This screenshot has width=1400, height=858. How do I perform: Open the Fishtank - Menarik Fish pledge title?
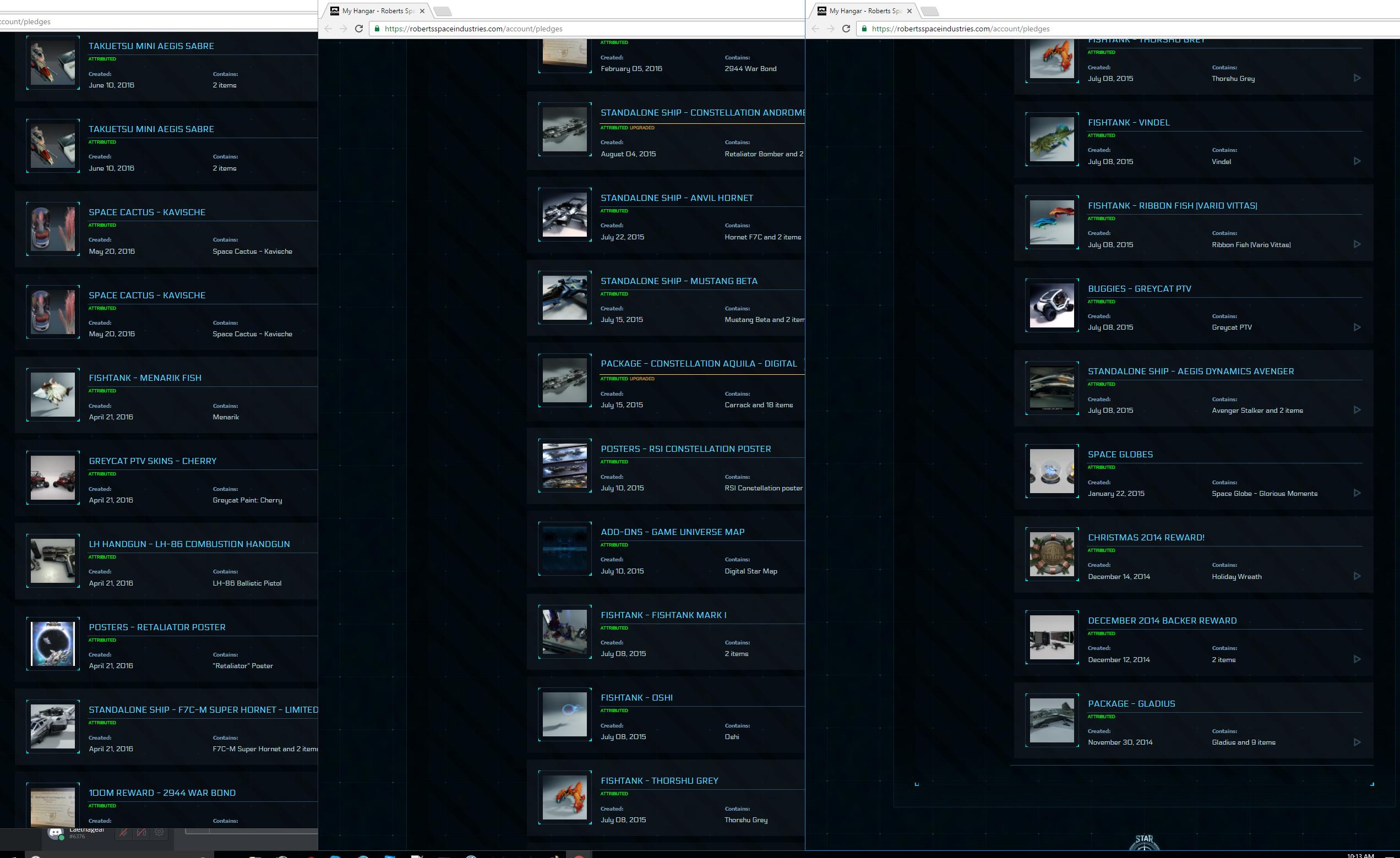[145, 378]
